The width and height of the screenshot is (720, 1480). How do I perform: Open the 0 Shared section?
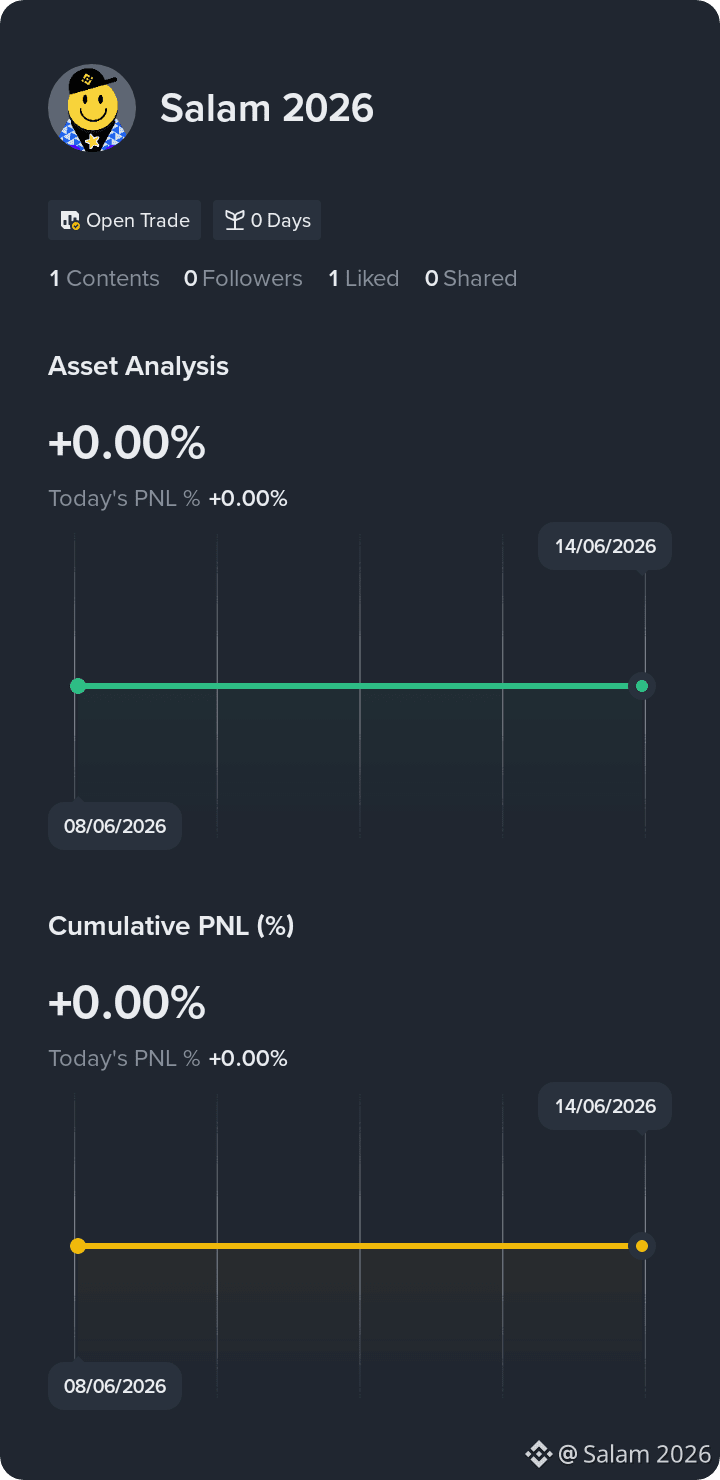click(471, 279)
